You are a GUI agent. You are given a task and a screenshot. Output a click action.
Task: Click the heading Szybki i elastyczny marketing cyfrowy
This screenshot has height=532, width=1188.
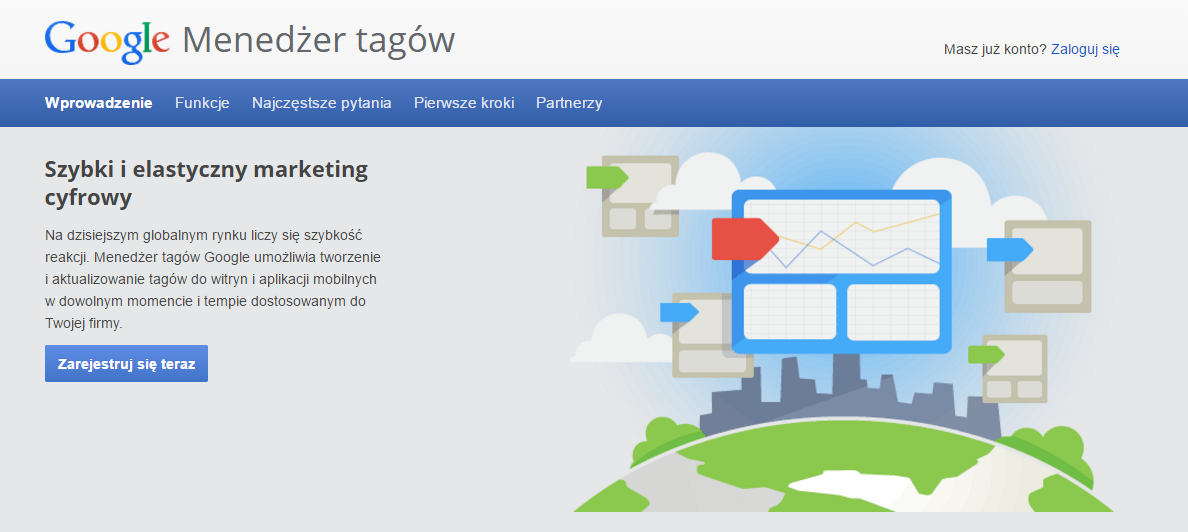pyautogui.click(x=206, y=183)
